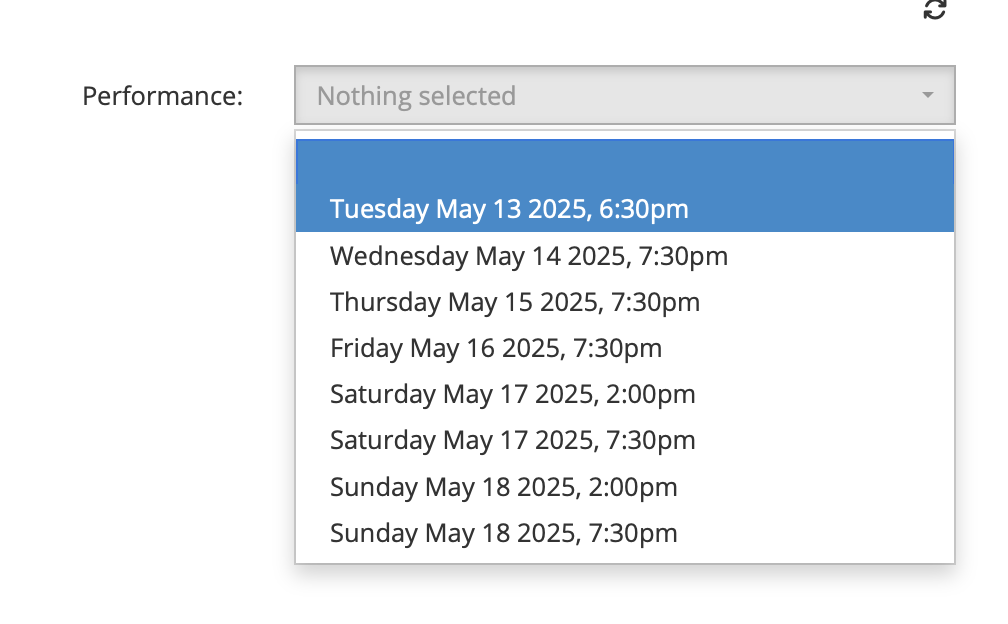Collapse list via 'Nothing selected' text

(x=416, y=97)
